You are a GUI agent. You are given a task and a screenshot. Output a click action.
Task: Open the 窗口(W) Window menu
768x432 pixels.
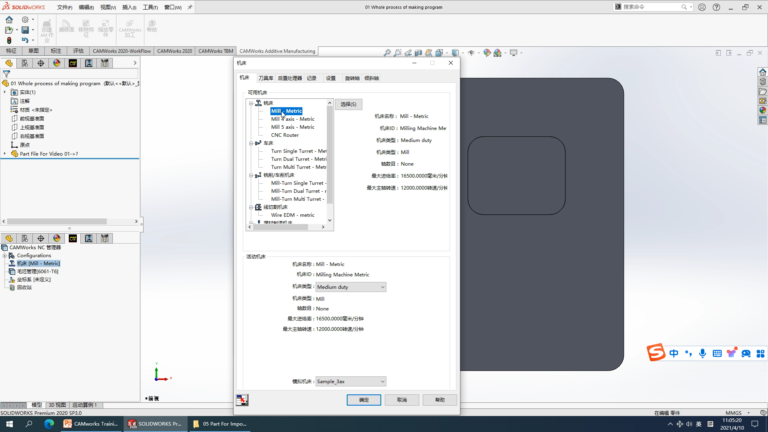[x=172, y=7]
